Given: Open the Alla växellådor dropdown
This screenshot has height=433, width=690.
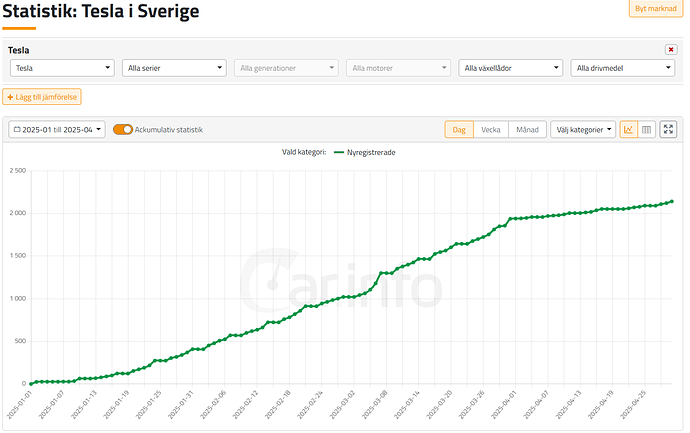Looking at the screenshot, I should 510,68.
